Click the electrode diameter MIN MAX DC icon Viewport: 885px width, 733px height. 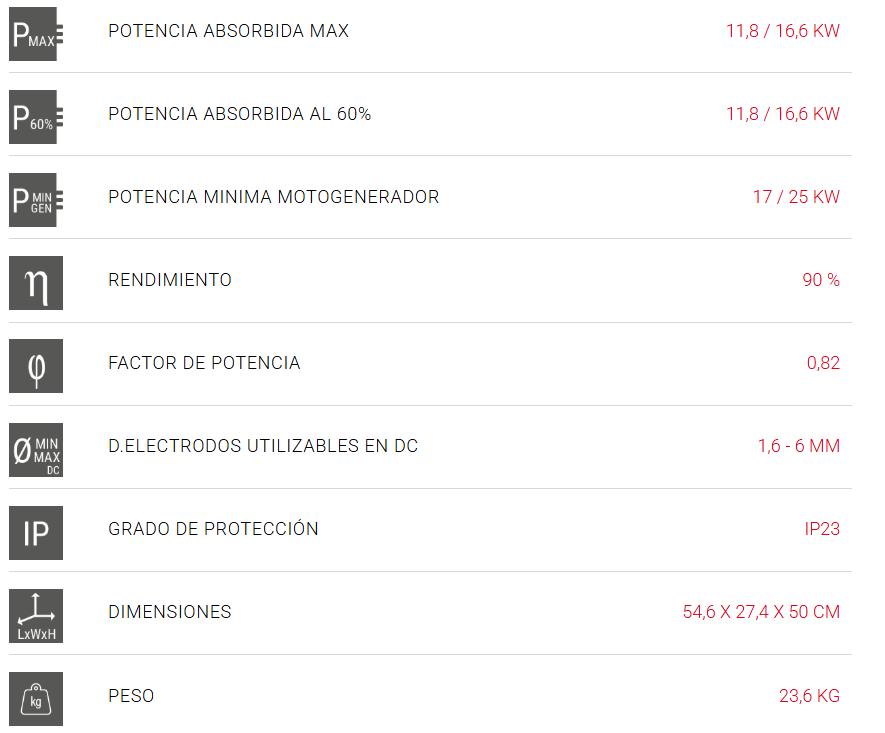click(36, 450)
